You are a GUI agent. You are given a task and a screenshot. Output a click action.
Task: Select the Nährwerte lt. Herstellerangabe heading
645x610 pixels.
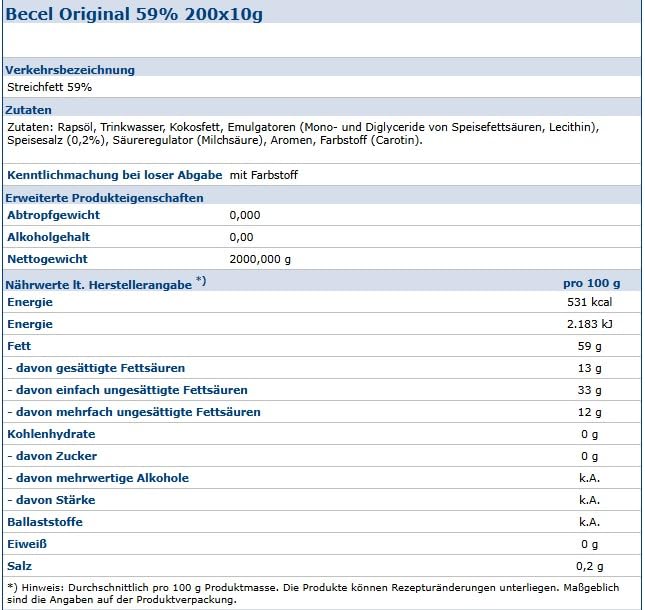[98, 285]
